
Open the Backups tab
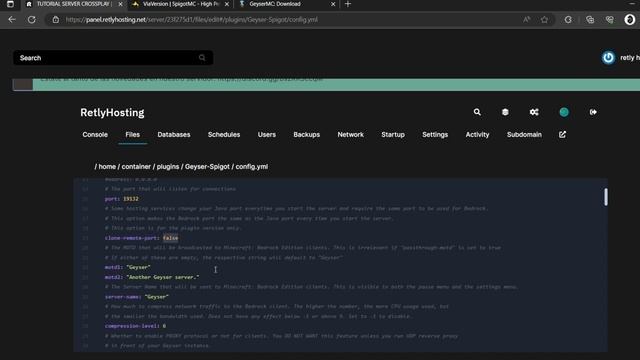307,135
